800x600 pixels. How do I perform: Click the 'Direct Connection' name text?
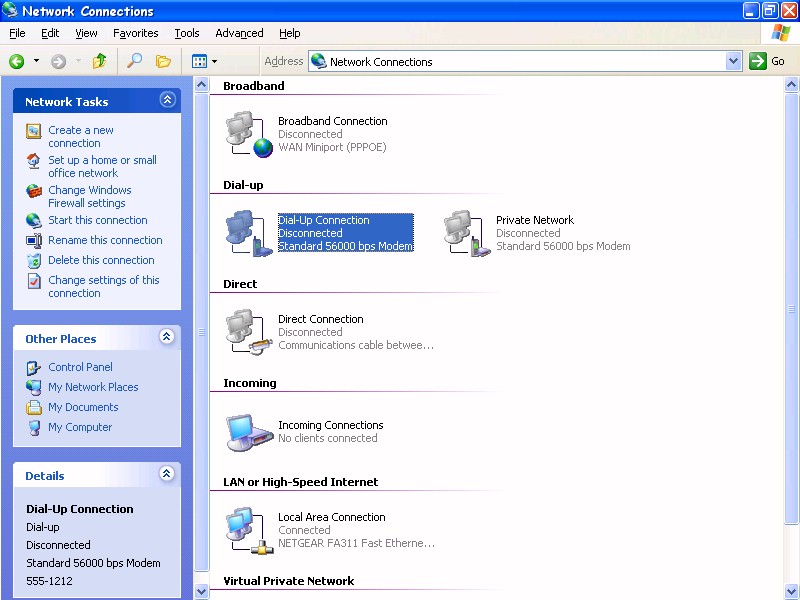click(x=321, y=319)
